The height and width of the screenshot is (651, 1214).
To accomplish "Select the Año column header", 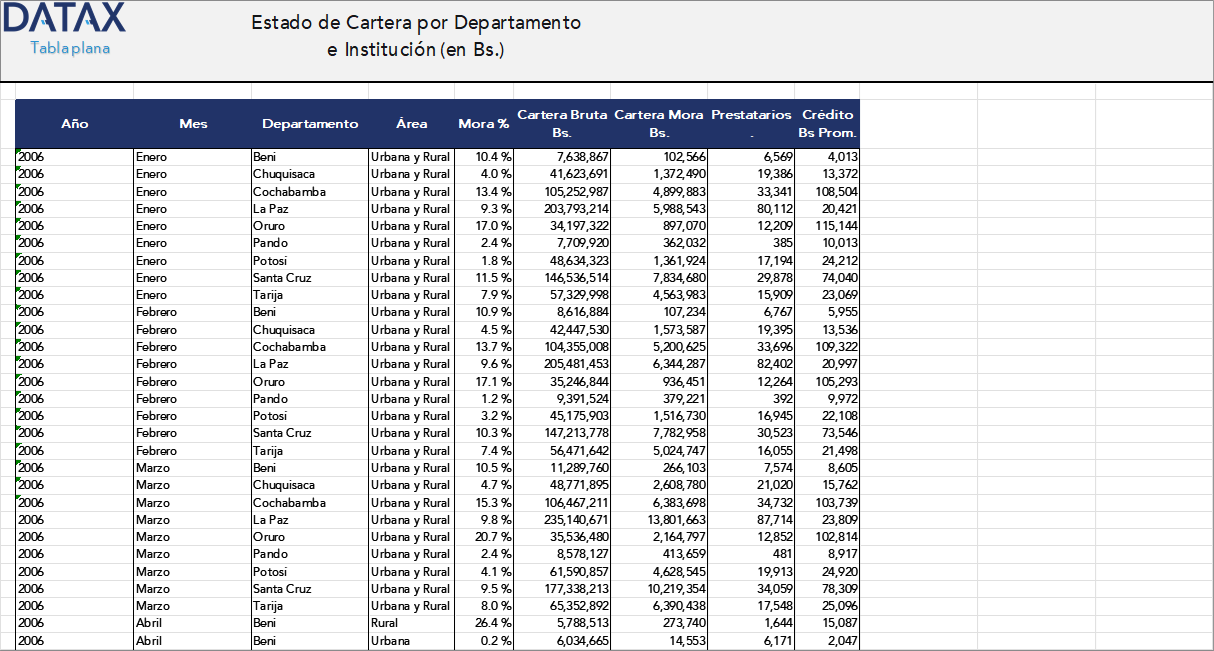I will [74, 124].
